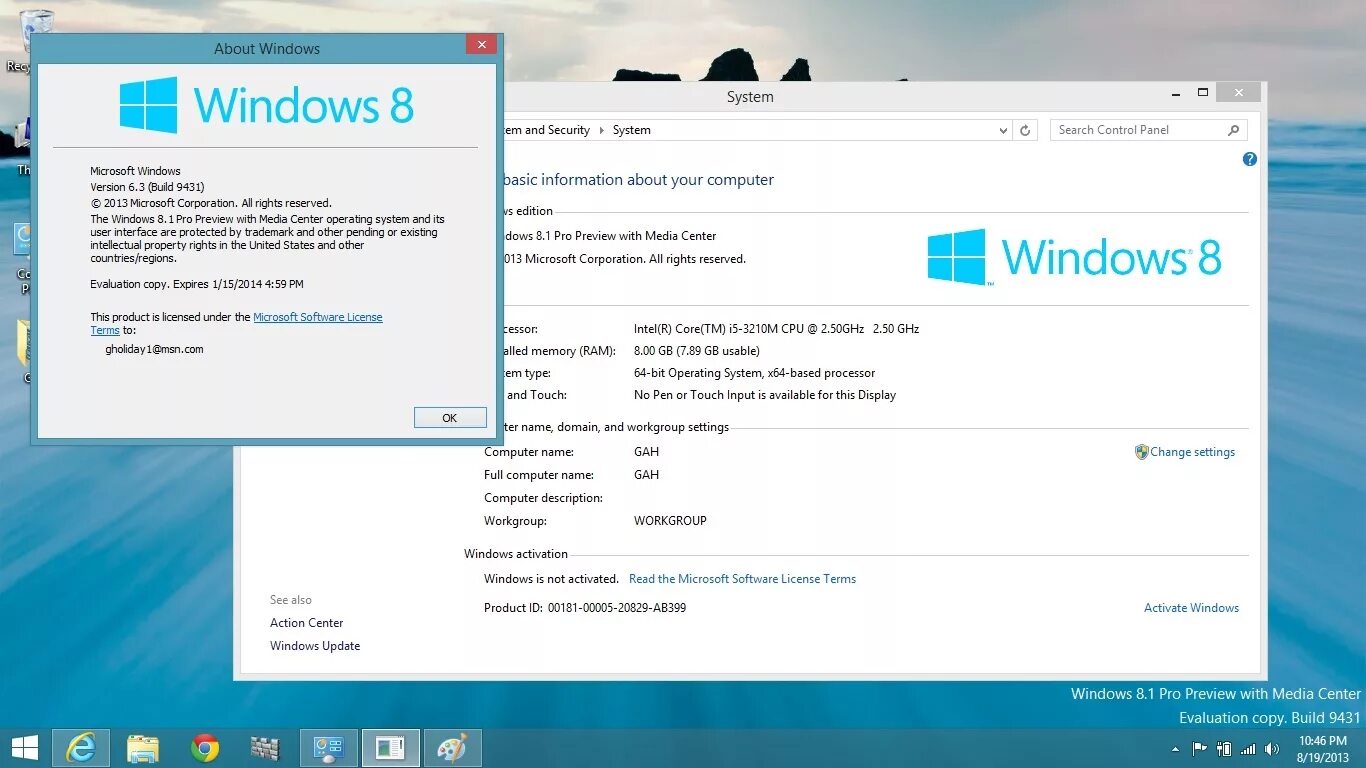Click the OK button in About Windows
Screen dimensions: 1366x768
[450, 418]
